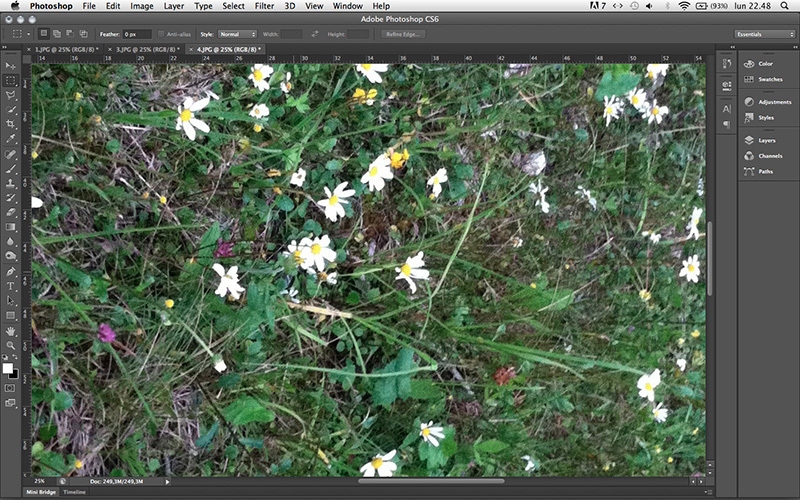Select the Hand tool
This screenshot has width=800, height=500.
point(10,332)
